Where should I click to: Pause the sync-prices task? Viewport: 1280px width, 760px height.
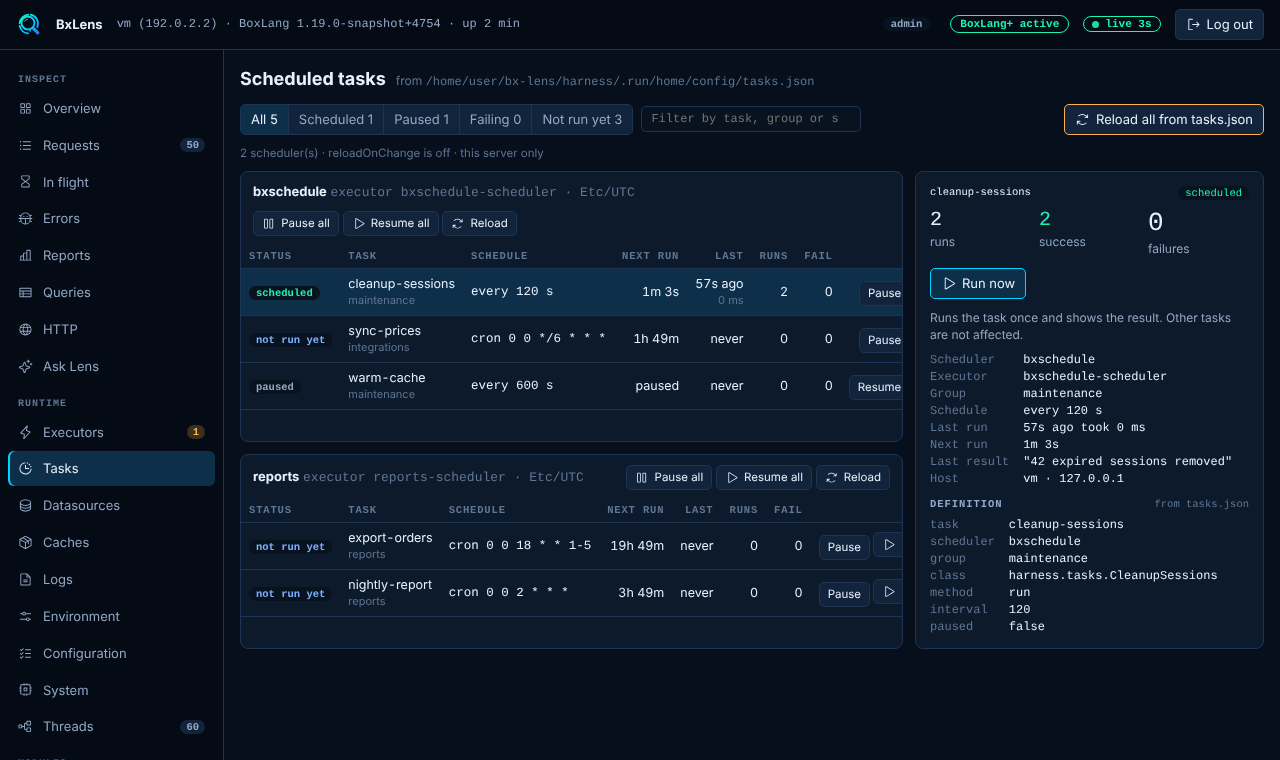(x=881, y=340)
